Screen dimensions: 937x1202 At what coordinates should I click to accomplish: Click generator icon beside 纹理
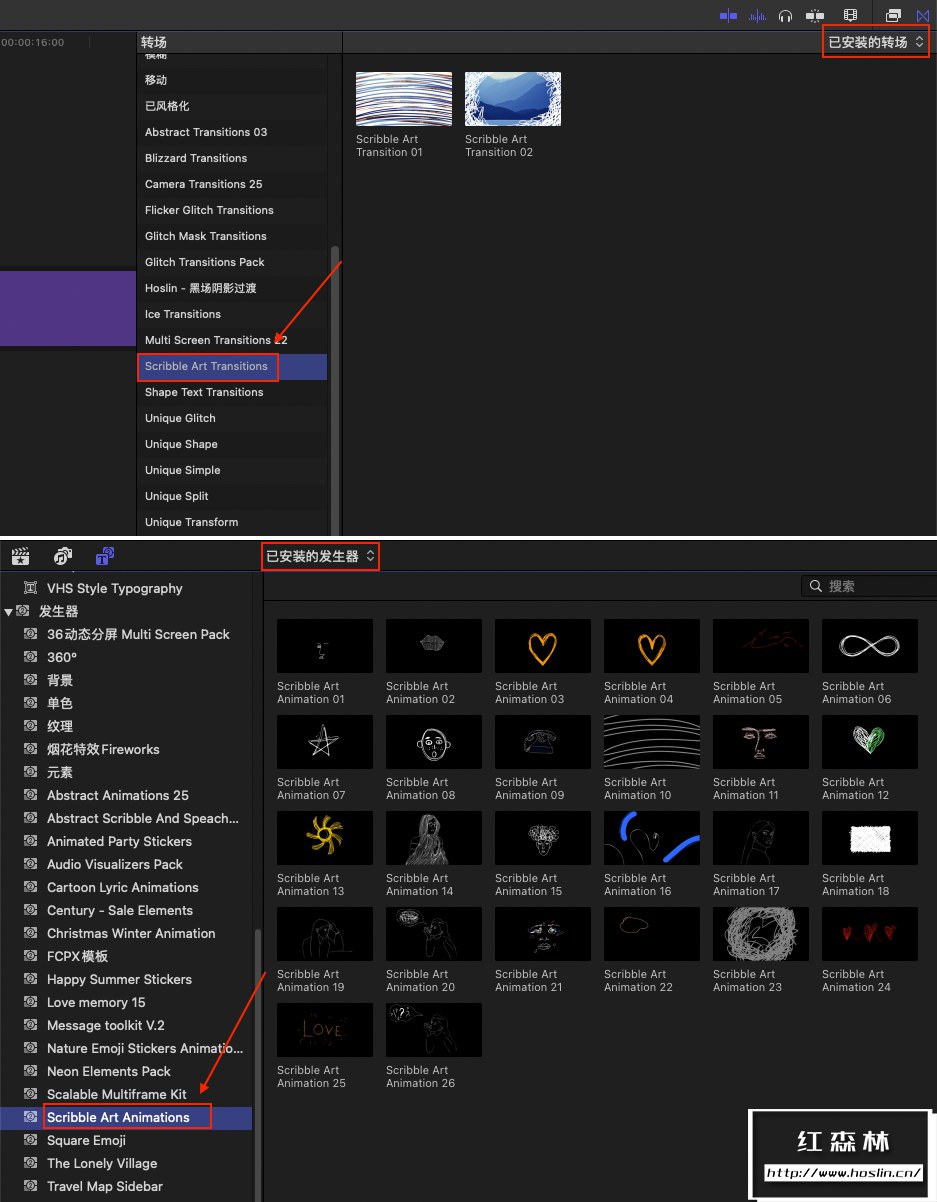coord(31,726)
